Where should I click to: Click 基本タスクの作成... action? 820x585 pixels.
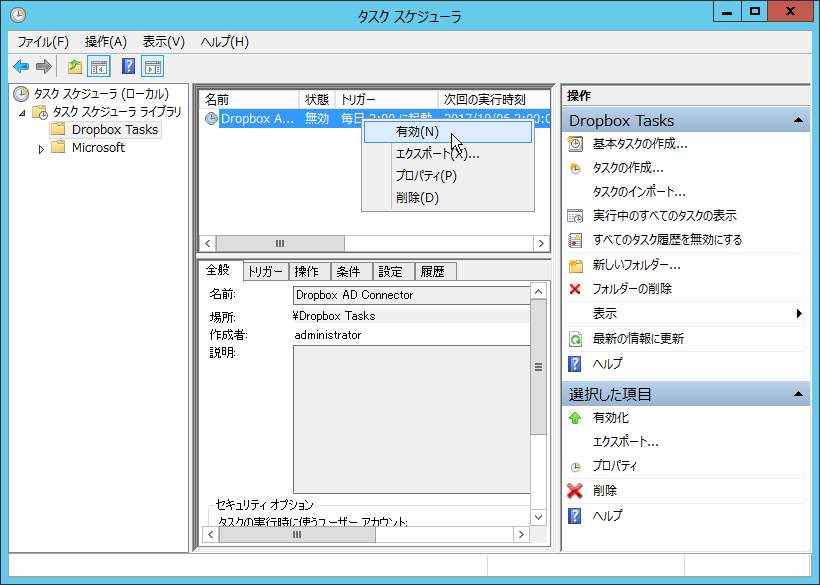tap(640, 144)
